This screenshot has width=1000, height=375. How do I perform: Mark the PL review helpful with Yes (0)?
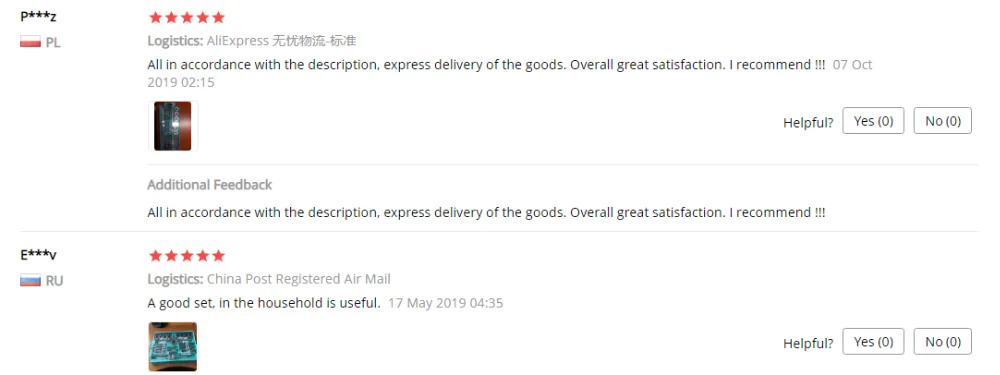pos(873,121)
